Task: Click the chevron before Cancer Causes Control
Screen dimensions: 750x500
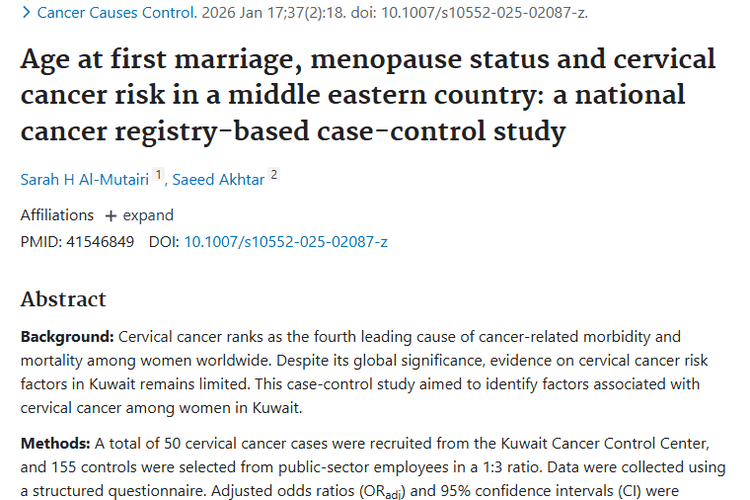Action: click(26, 14)
